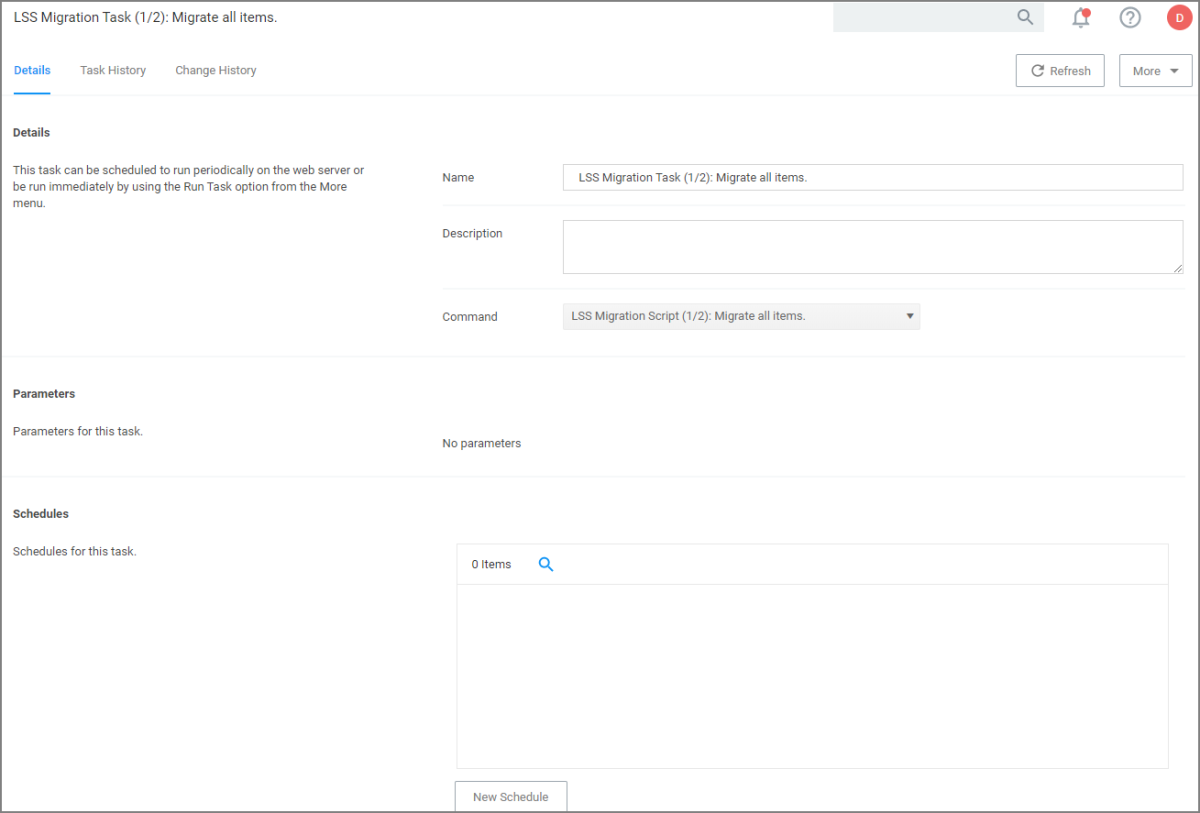
Task: Grab the Description box resize handle
Action: coord(1178,268)
